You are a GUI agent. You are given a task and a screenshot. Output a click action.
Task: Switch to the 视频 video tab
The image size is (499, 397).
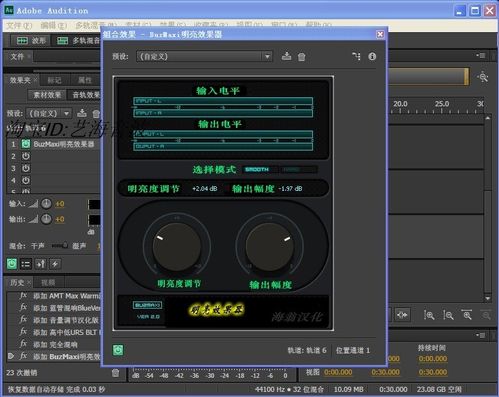click(x=48, y=283)
